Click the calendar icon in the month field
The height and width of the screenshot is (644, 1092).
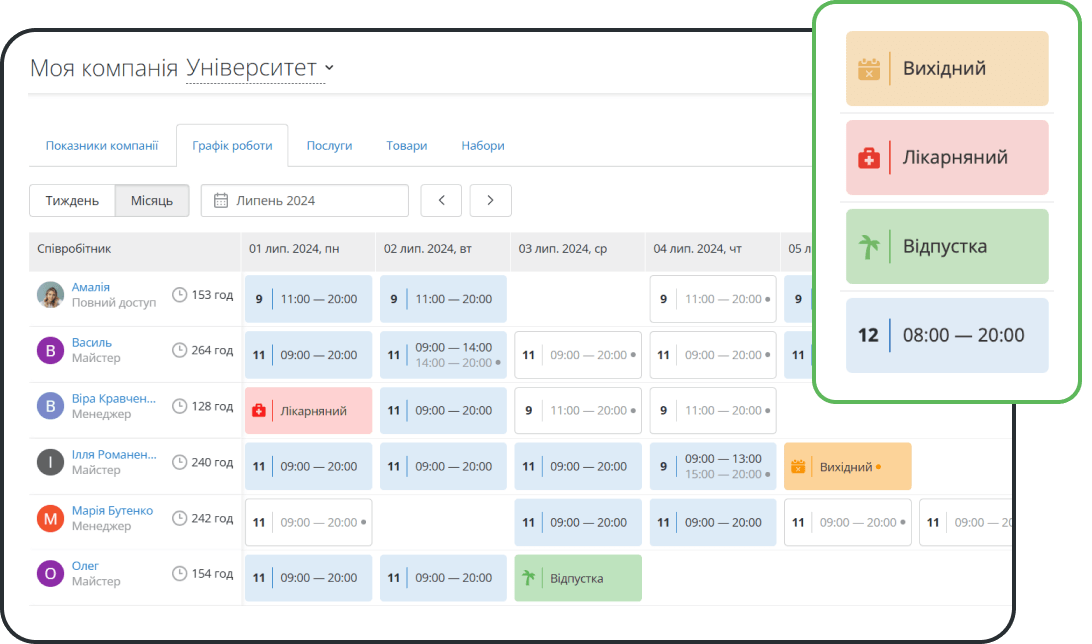221,201
